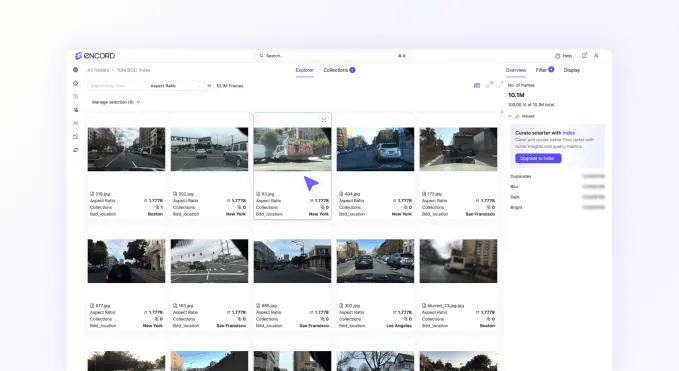The width and height of the screenshot is (679, 371).
Task: Open the Aspect Ratio sort dropdown
Action: (x=175, y=86)
